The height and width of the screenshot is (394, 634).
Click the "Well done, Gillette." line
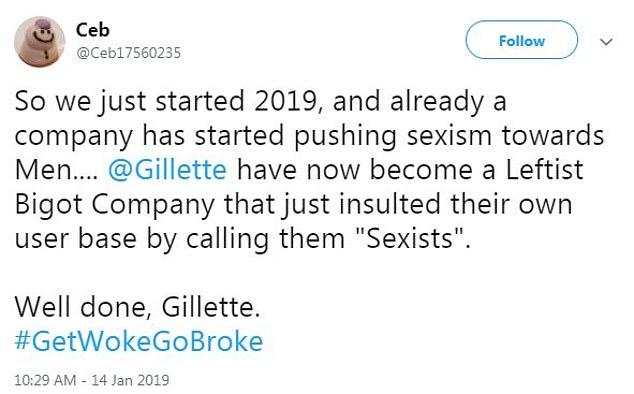pyautogui.click(x=137, y=307)
